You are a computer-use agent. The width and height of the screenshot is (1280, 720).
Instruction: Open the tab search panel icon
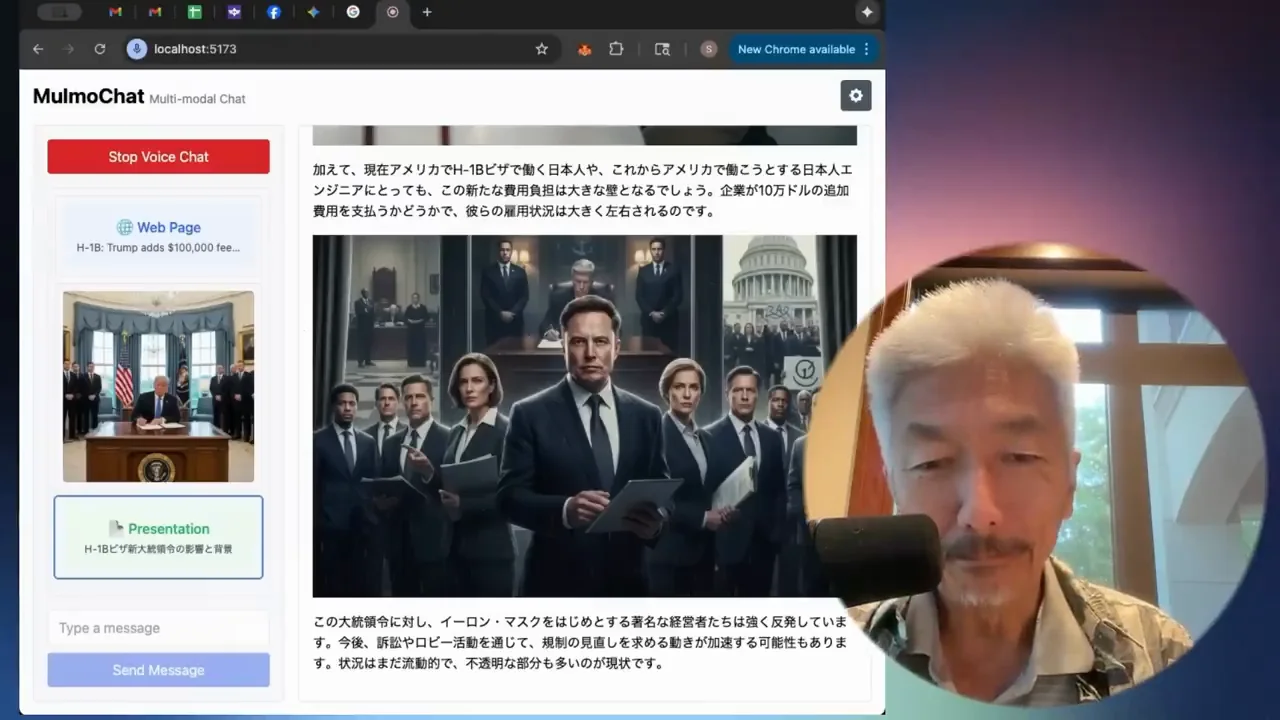pos(662,49)
